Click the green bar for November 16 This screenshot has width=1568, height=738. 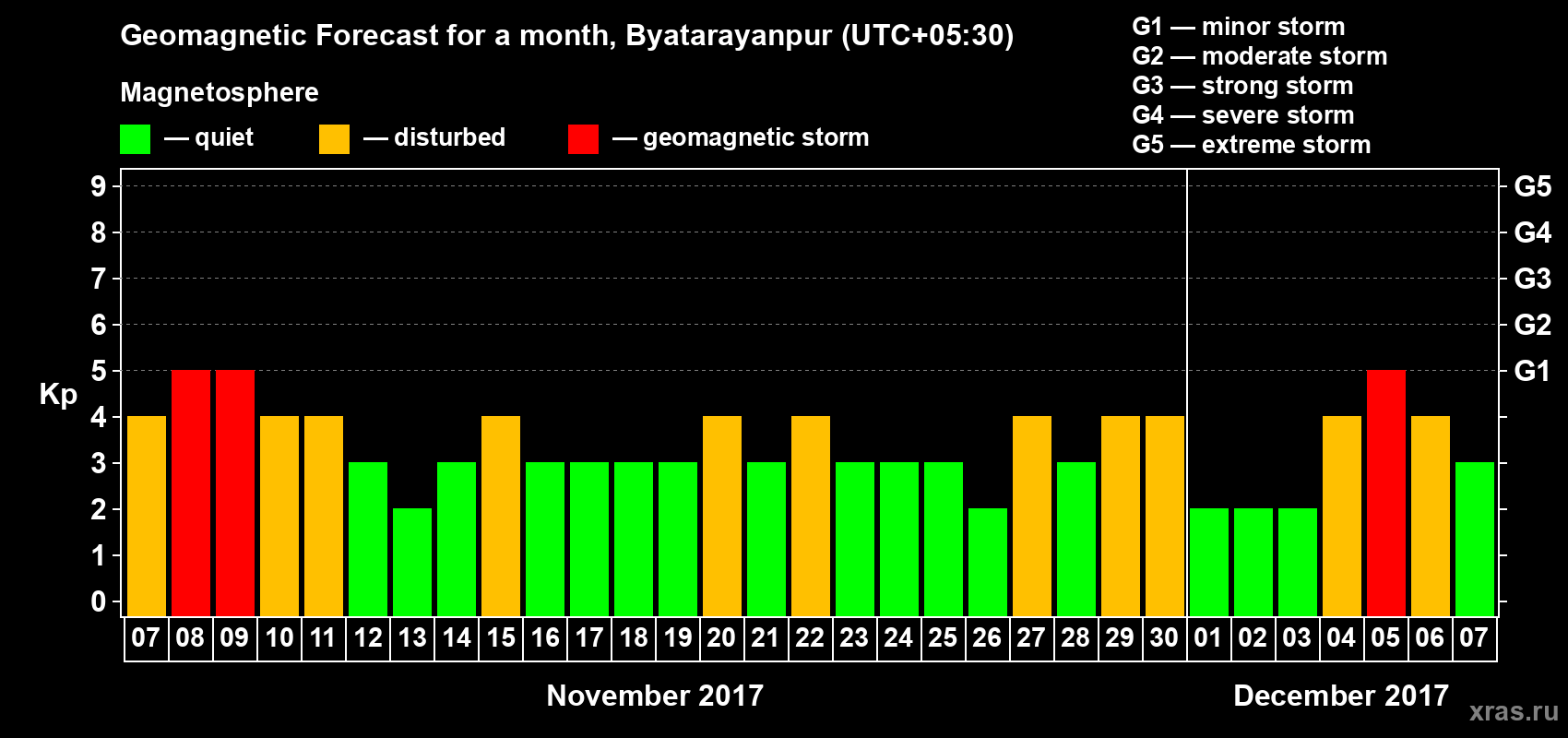(x=545, y=540)
